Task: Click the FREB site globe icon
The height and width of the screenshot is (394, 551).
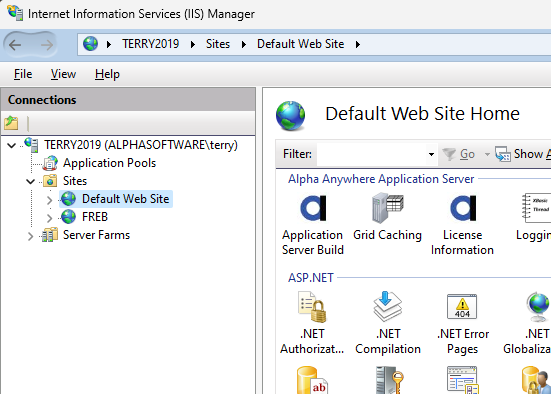Action: click(x=68, y=217)
